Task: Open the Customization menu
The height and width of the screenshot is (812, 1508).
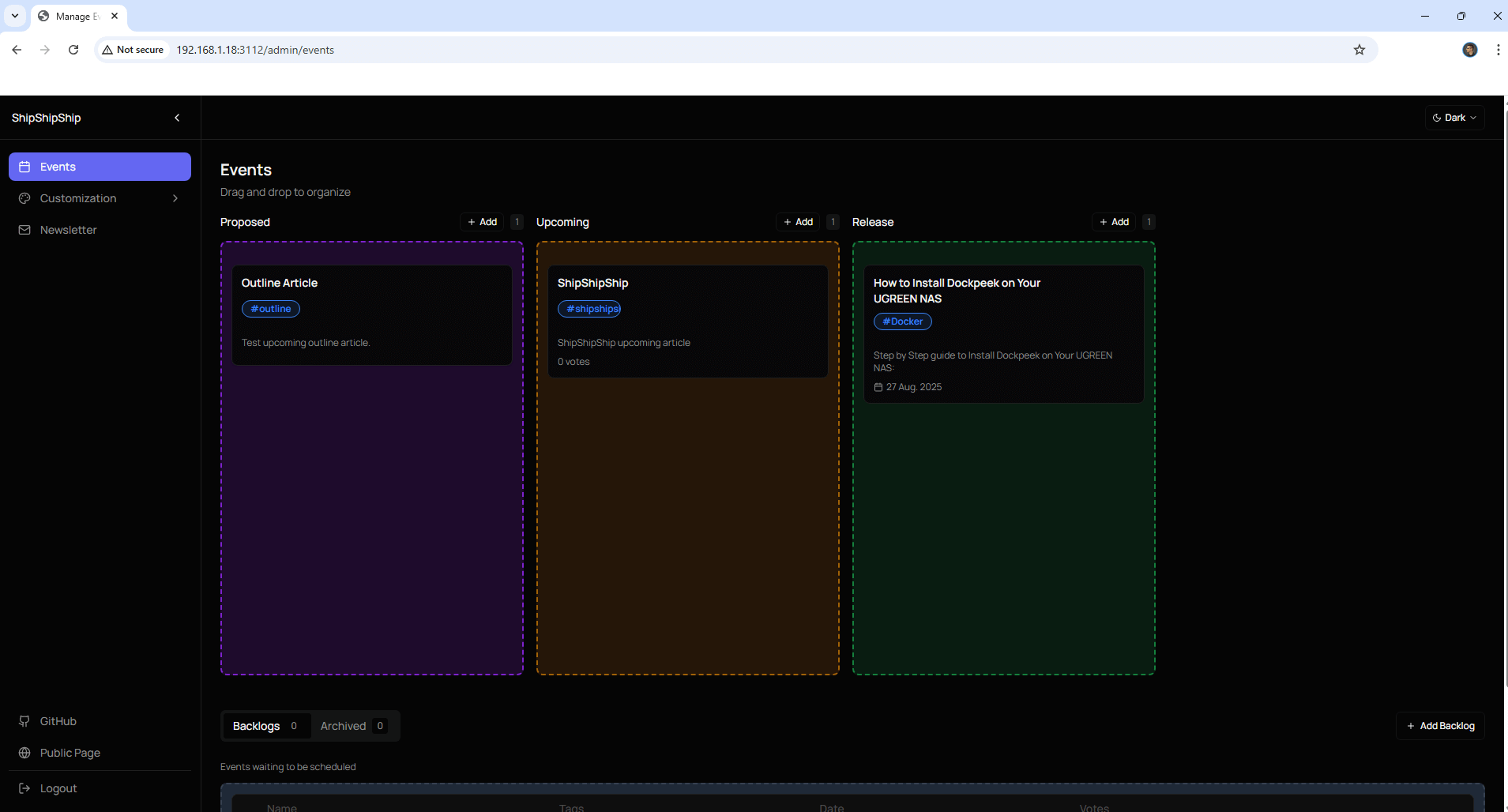Action: (x=100, y=198)
